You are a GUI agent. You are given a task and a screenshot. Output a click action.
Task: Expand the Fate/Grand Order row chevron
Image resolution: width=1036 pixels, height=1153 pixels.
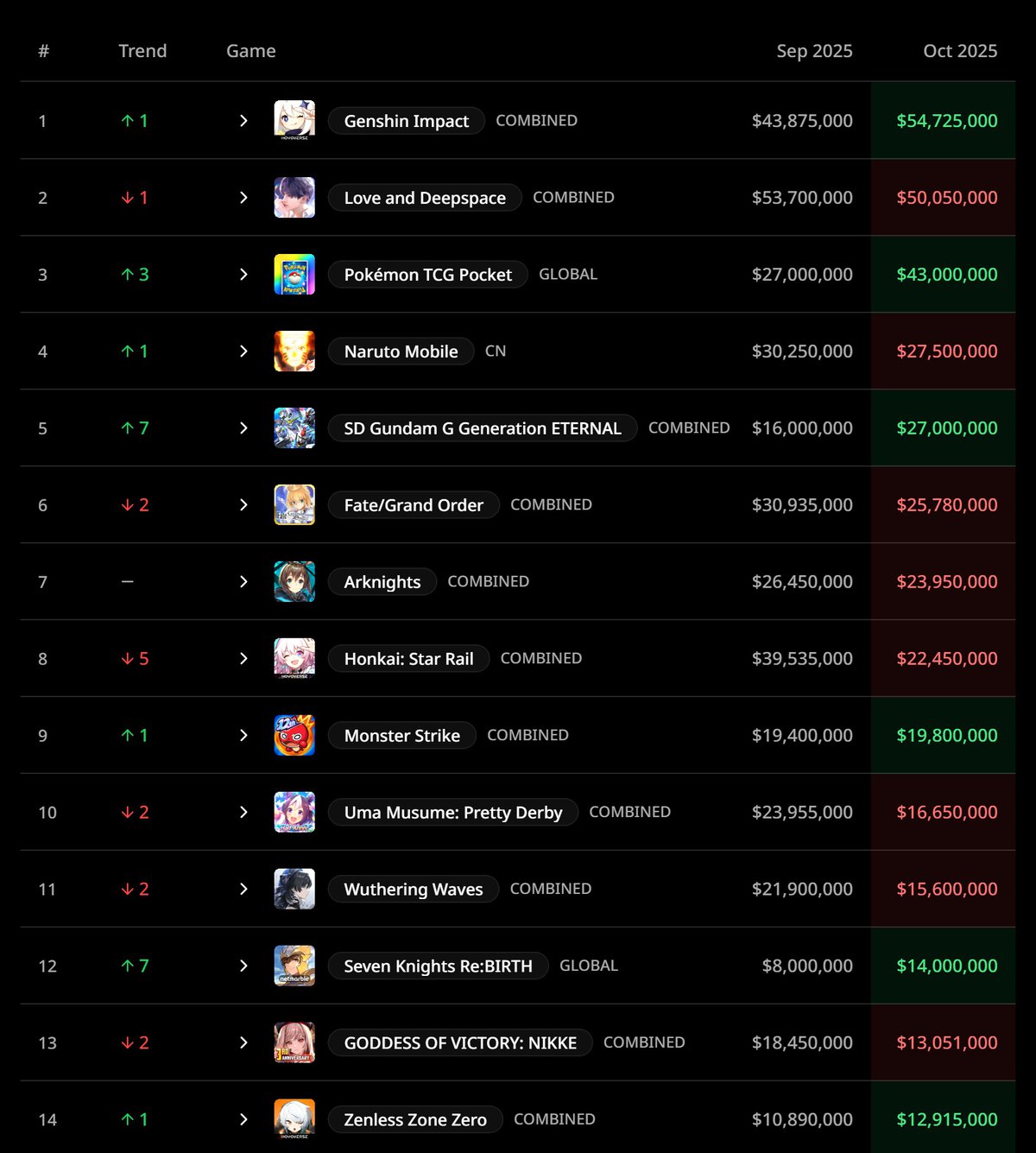pyautogui.click(x=243, y=505)
